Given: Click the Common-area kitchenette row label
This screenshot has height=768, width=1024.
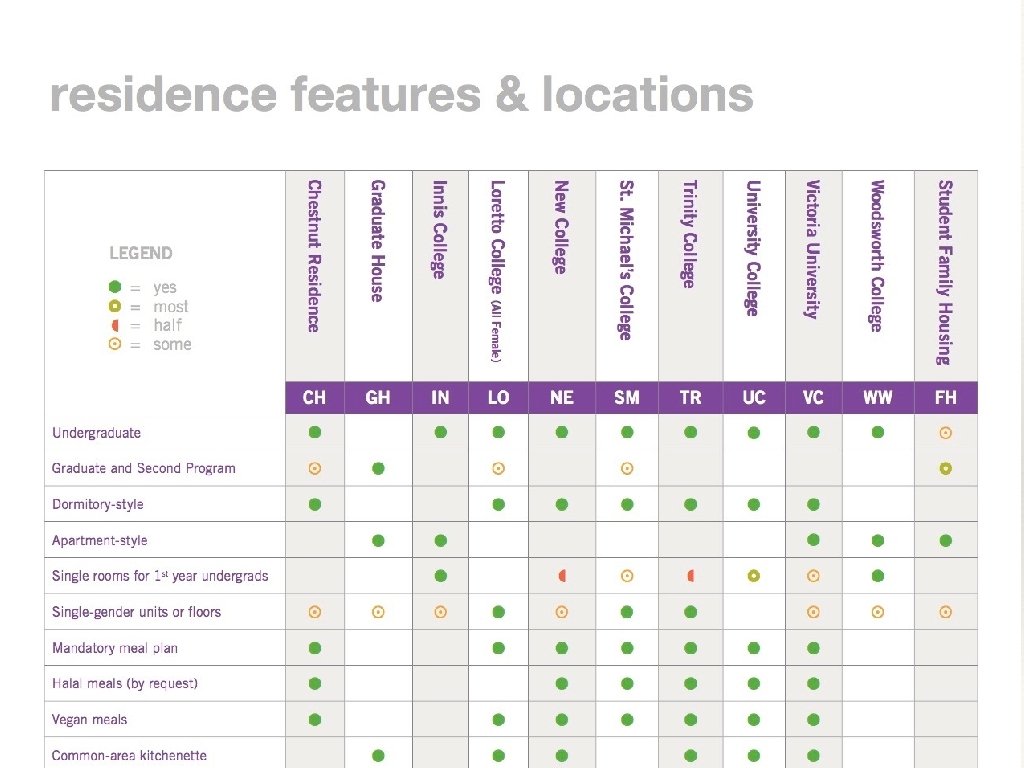Looking at the screenshot, I should [129, 756].
